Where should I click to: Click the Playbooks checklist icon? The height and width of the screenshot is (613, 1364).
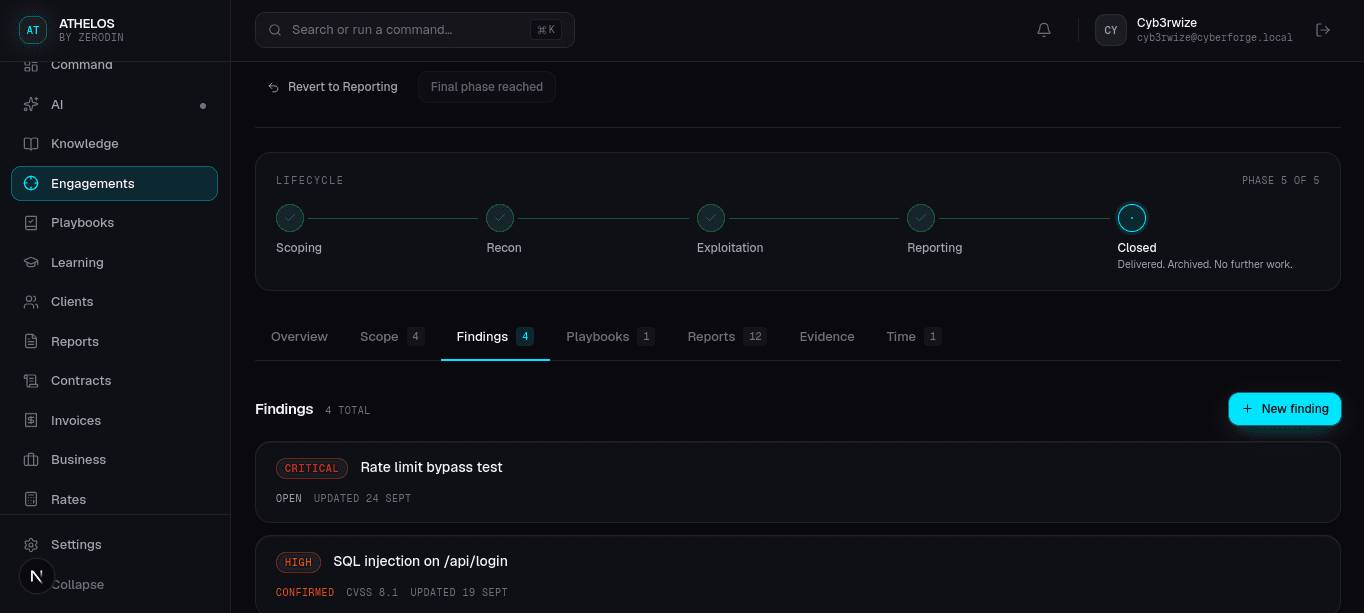(31, 223)
